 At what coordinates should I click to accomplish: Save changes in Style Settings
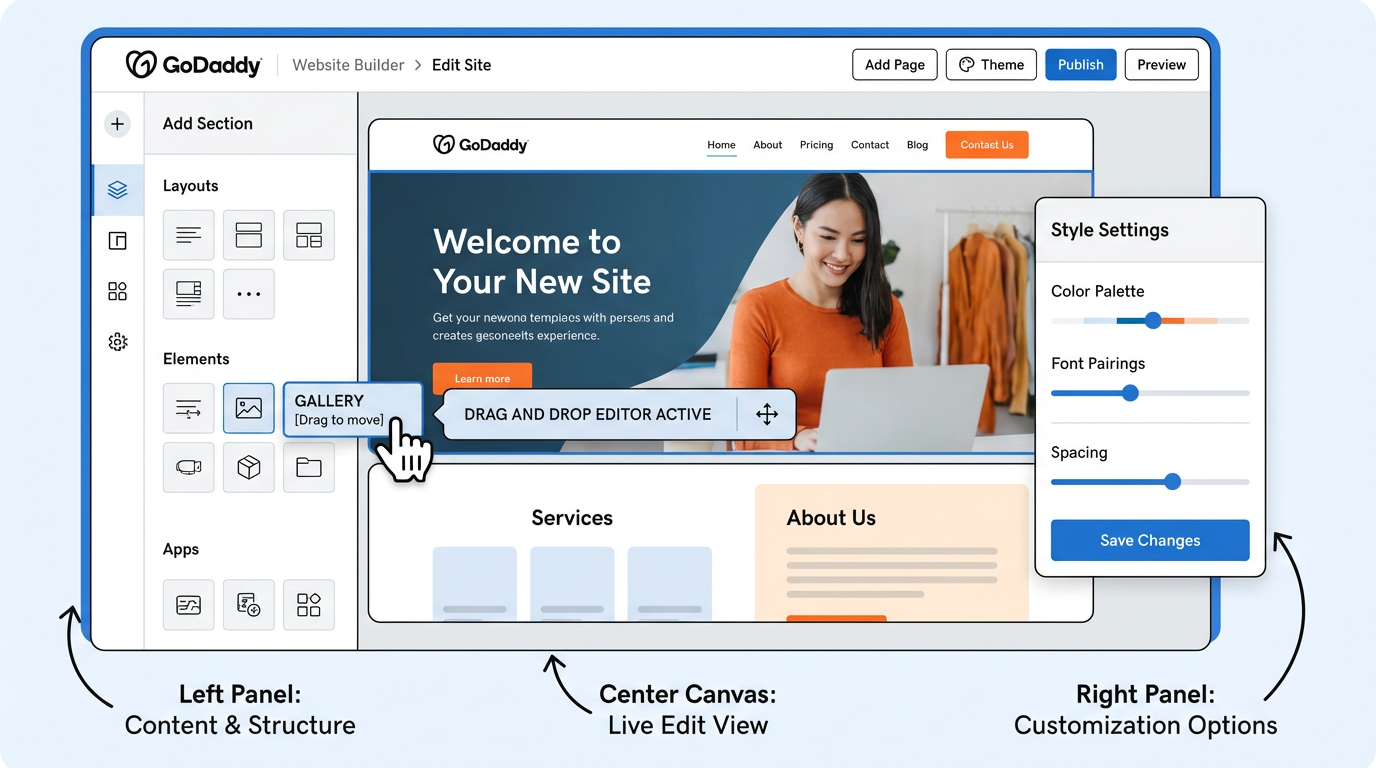tap(1149, 540)
